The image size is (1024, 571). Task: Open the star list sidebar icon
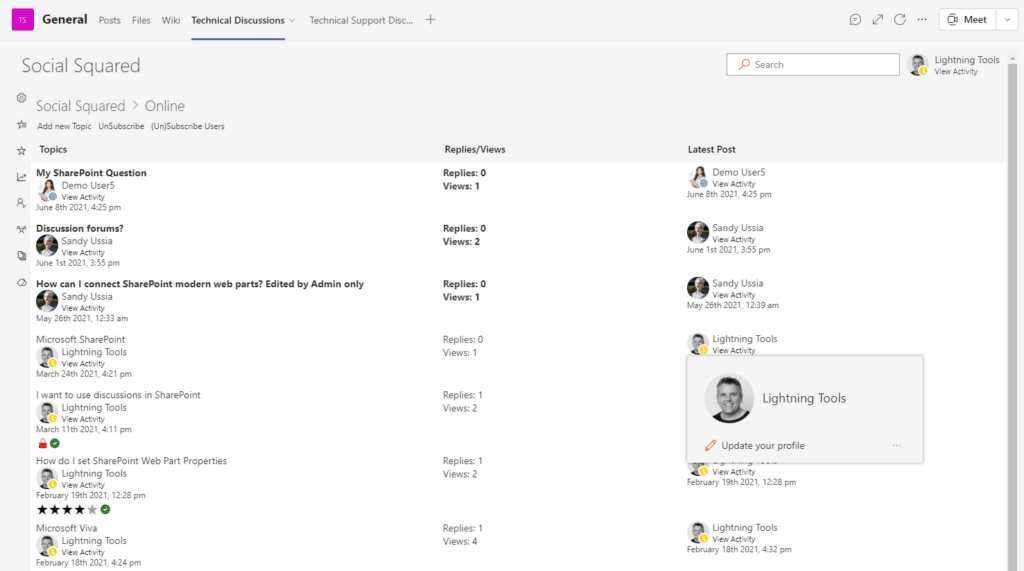point(21,124)
